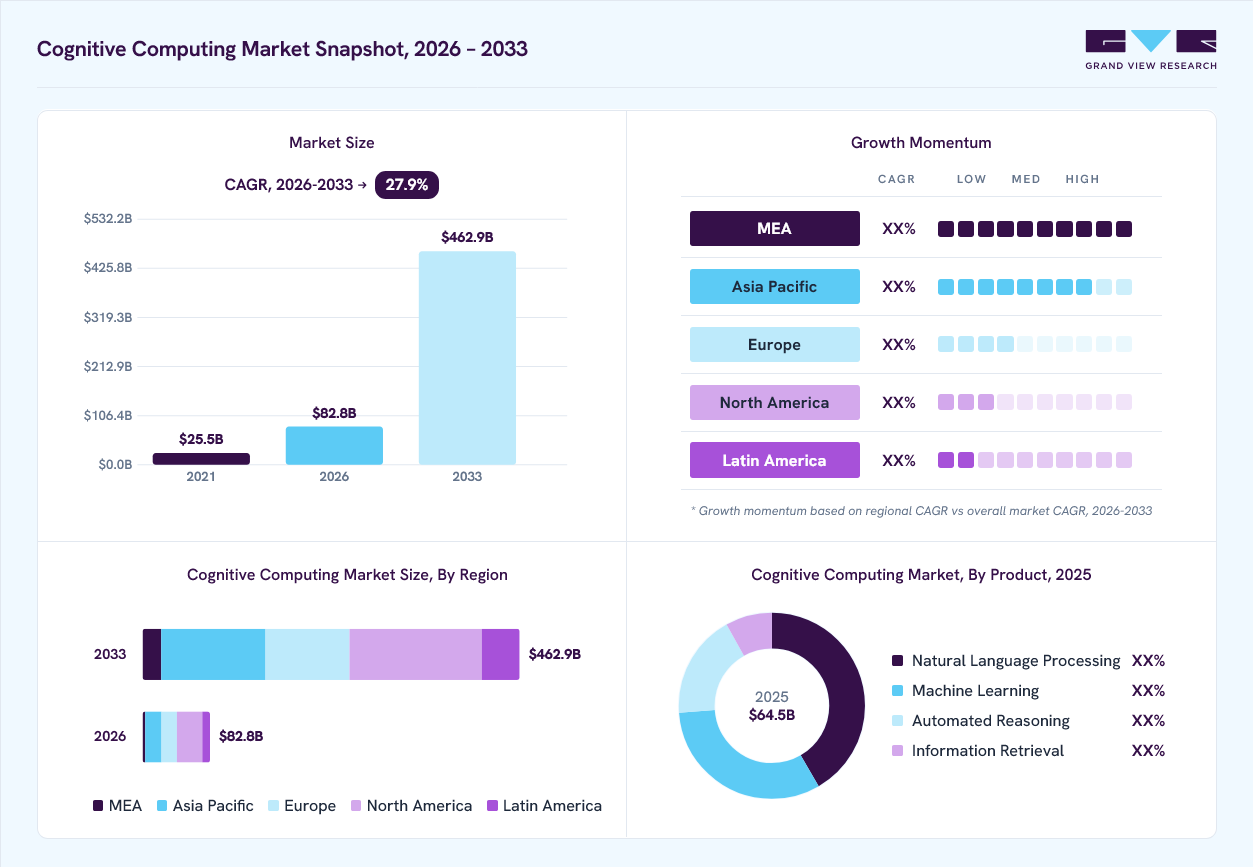
Task: Click the page title Cognitive Computing Market Snapshot
Action: (282, 49)
